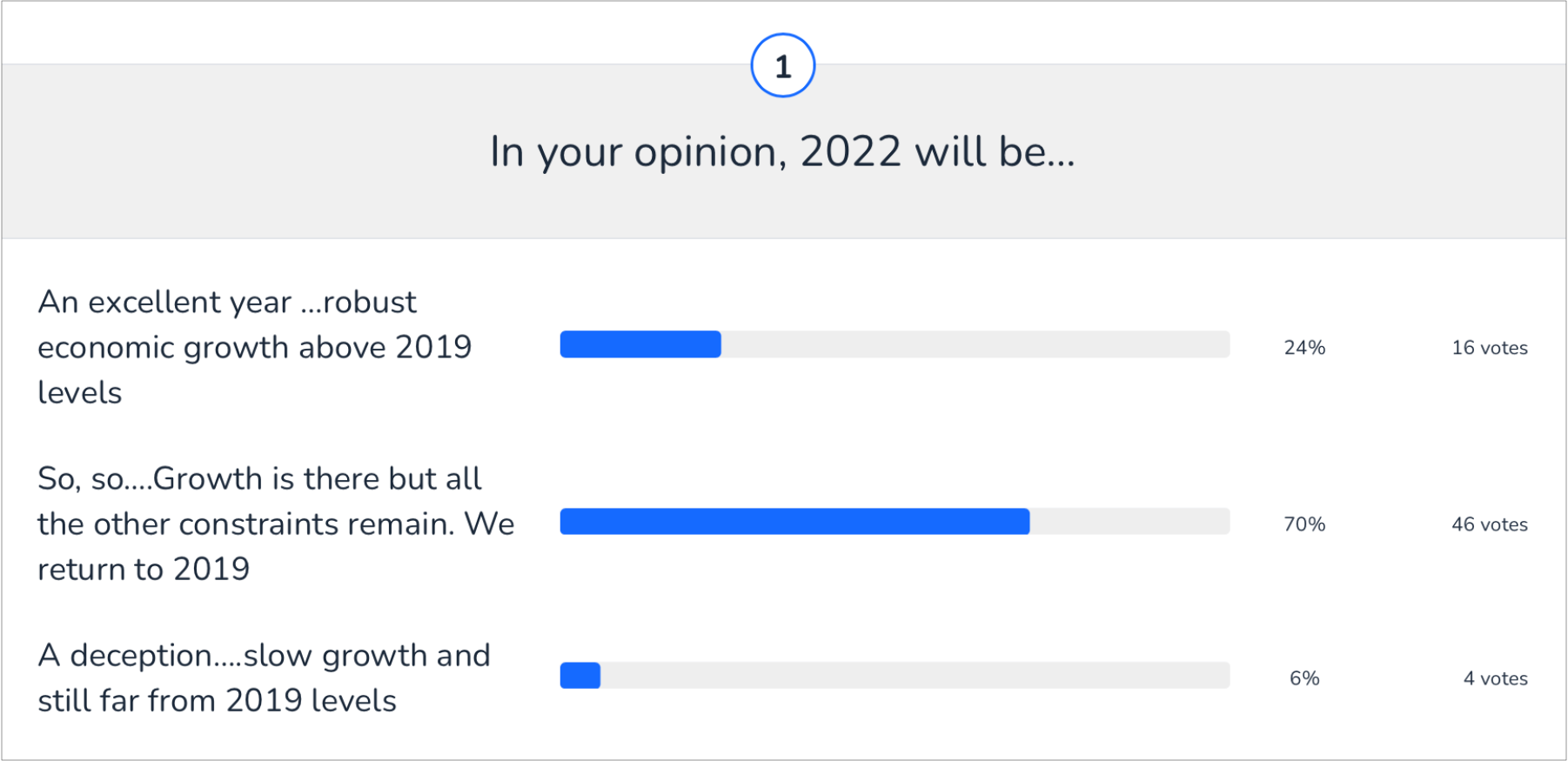1568x761 pixels.
Task: Click the circled number 1 badge
Action: (782, 66)
